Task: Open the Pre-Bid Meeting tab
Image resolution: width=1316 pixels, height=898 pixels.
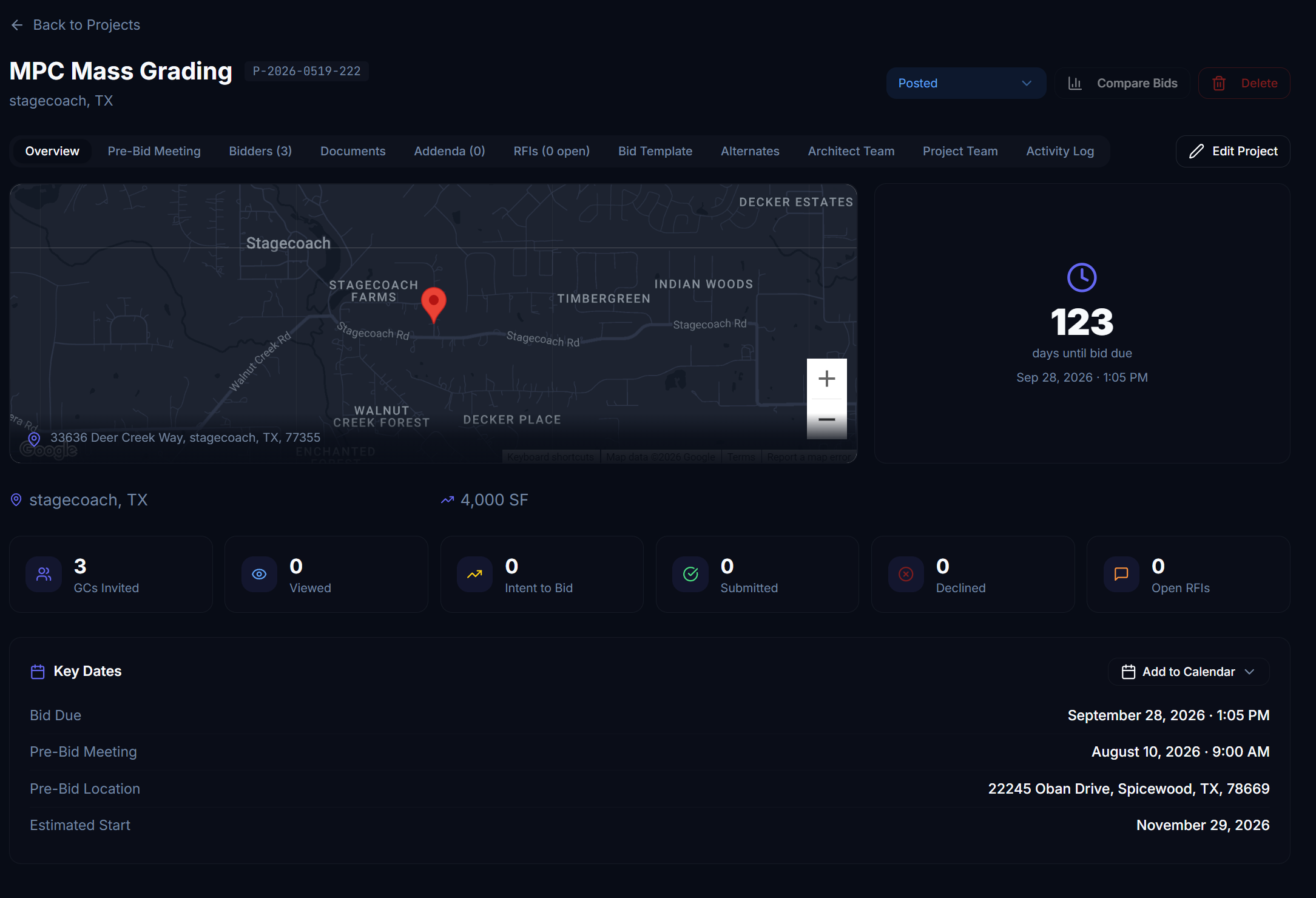Action: [154, 151]
